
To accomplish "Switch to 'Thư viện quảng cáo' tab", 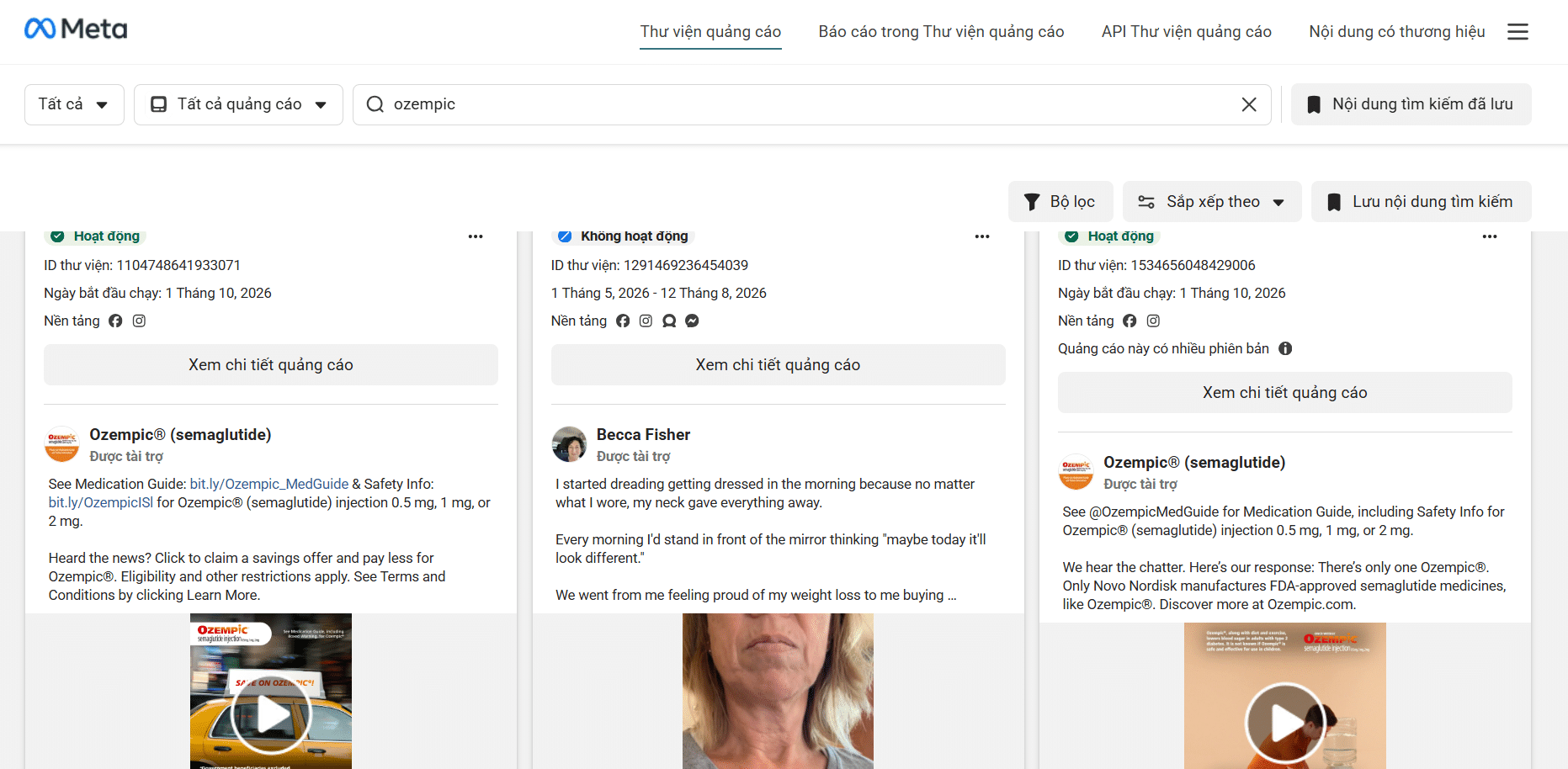I will (710, 32).
